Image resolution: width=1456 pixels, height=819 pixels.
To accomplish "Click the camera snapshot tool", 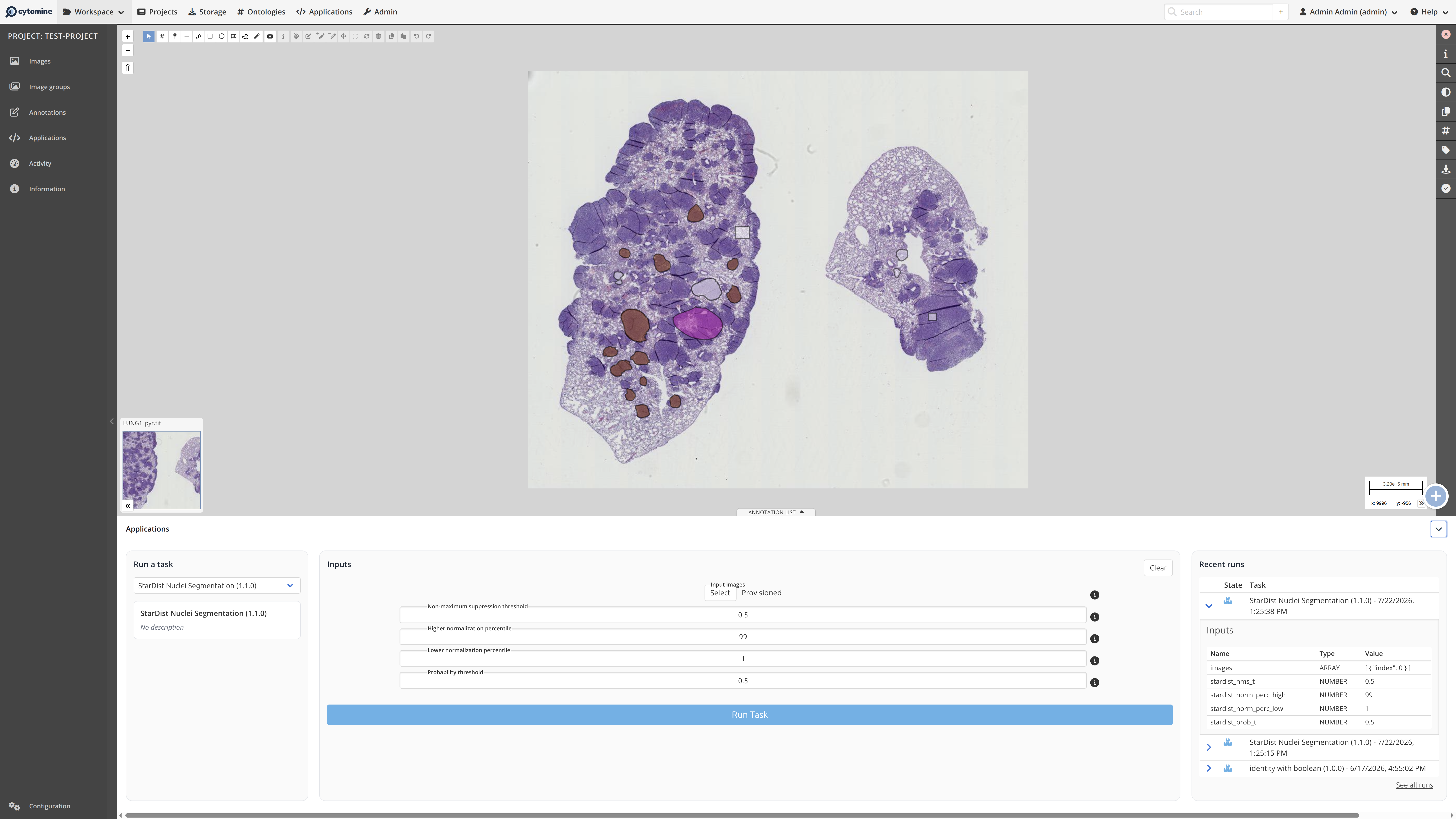I will coord(270,36).
